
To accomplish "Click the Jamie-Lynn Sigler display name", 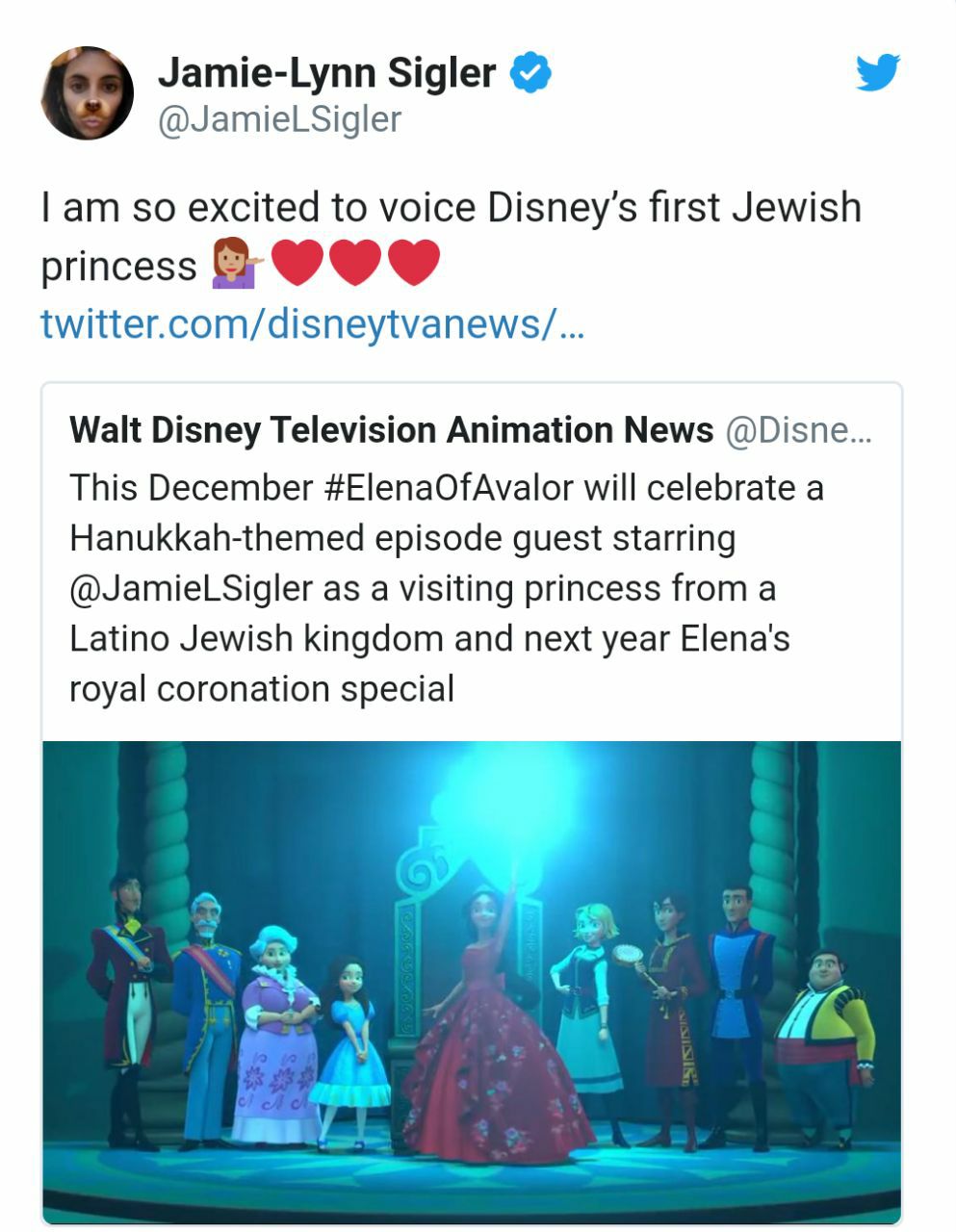I will click(327, 72).
